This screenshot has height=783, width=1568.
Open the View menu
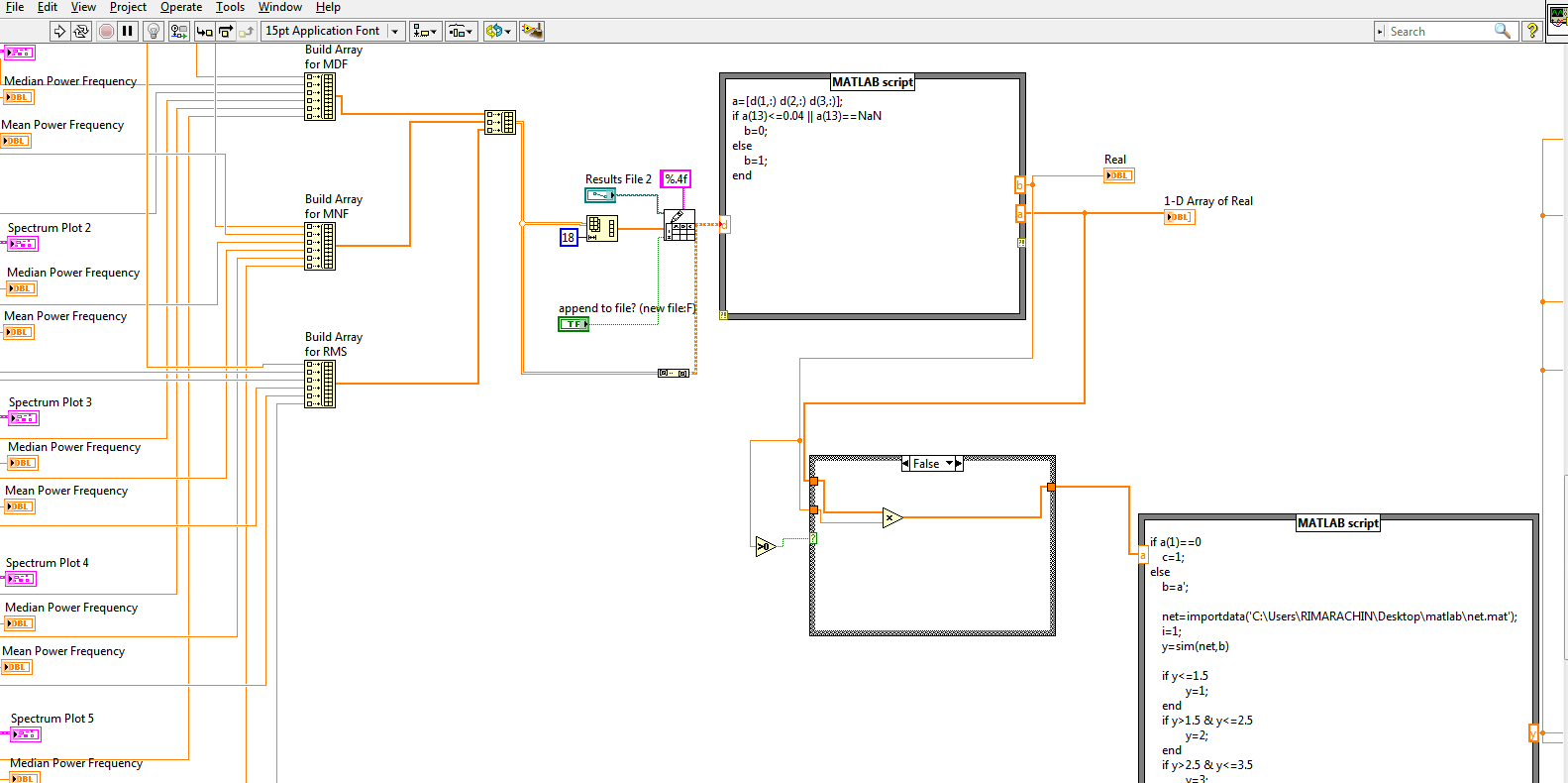83,7
